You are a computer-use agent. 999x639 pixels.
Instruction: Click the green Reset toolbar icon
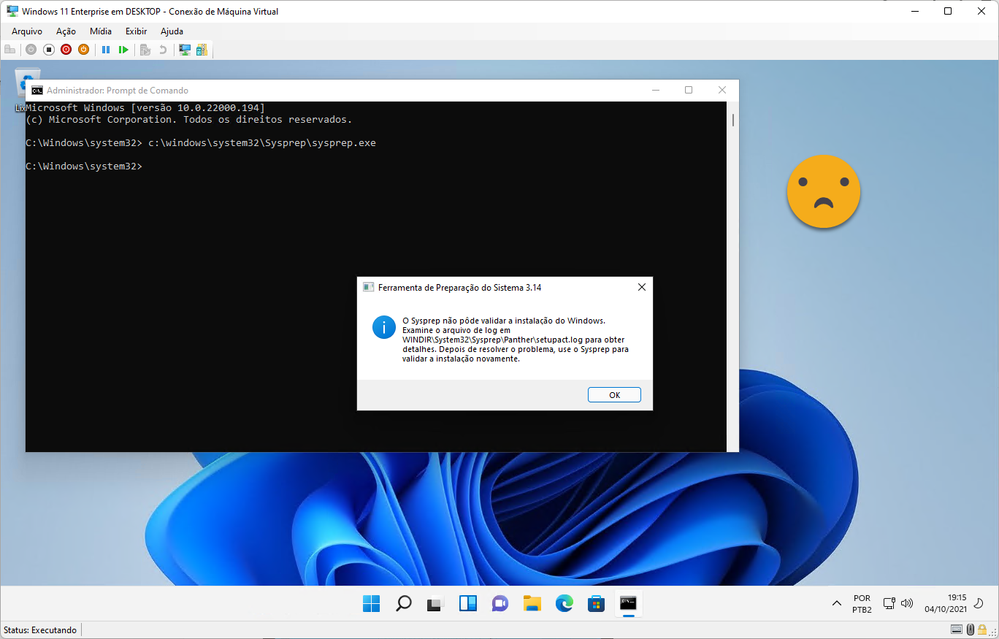tap(124, 50)
